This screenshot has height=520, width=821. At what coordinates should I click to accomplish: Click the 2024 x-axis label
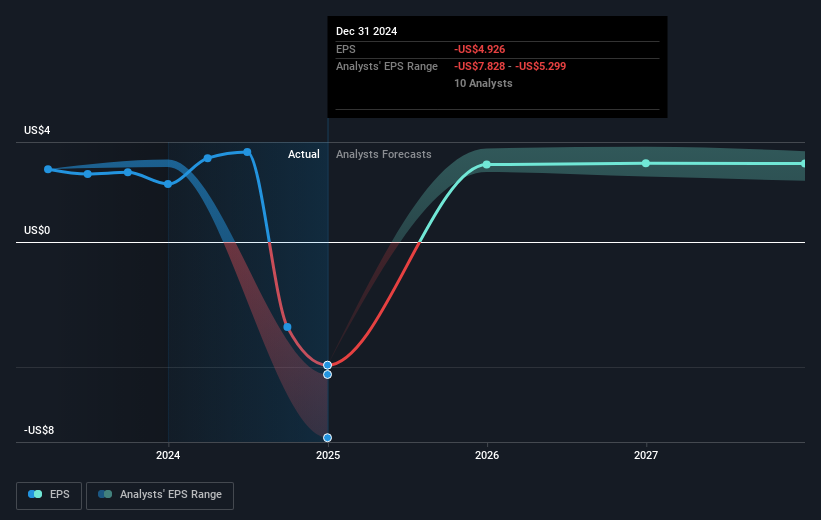pos(168,456)
